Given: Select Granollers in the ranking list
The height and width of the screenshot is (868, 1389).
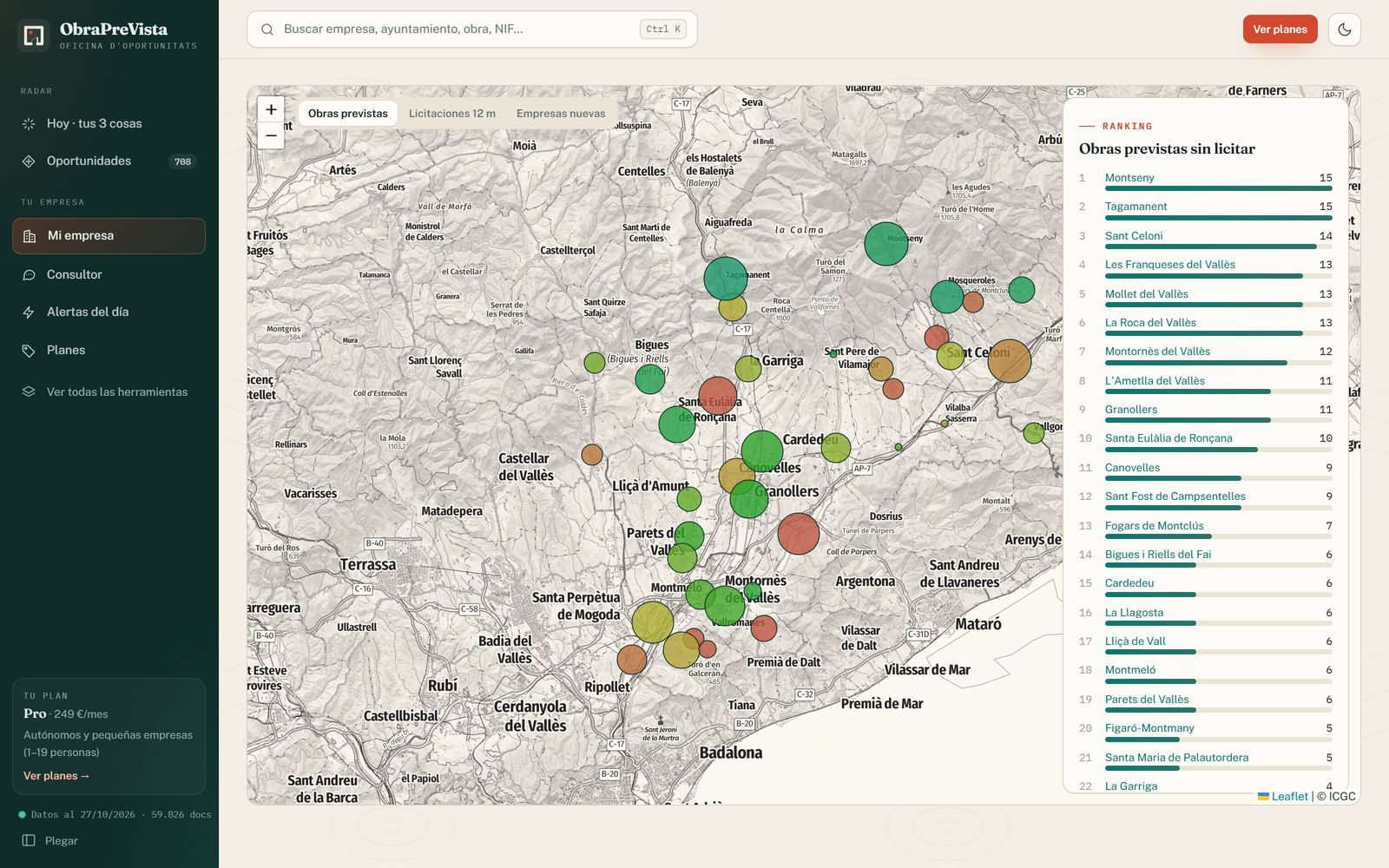Looking at the screenshot, I should (x=1131, y=410).
